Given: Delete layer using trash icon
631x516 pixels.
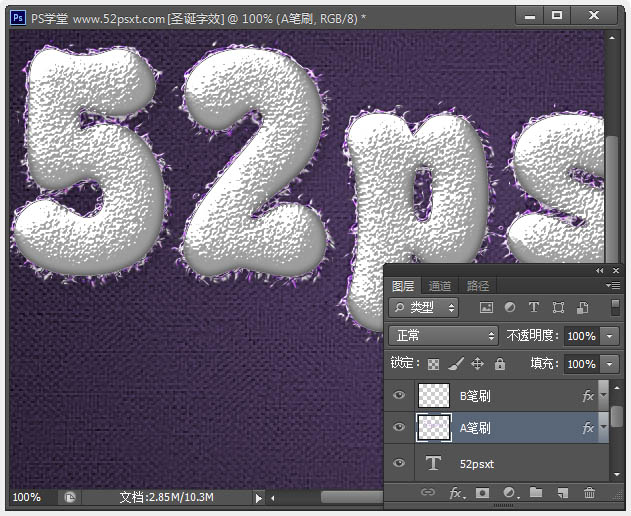Looking at the screenshot, I should click(x=590, y=493).
